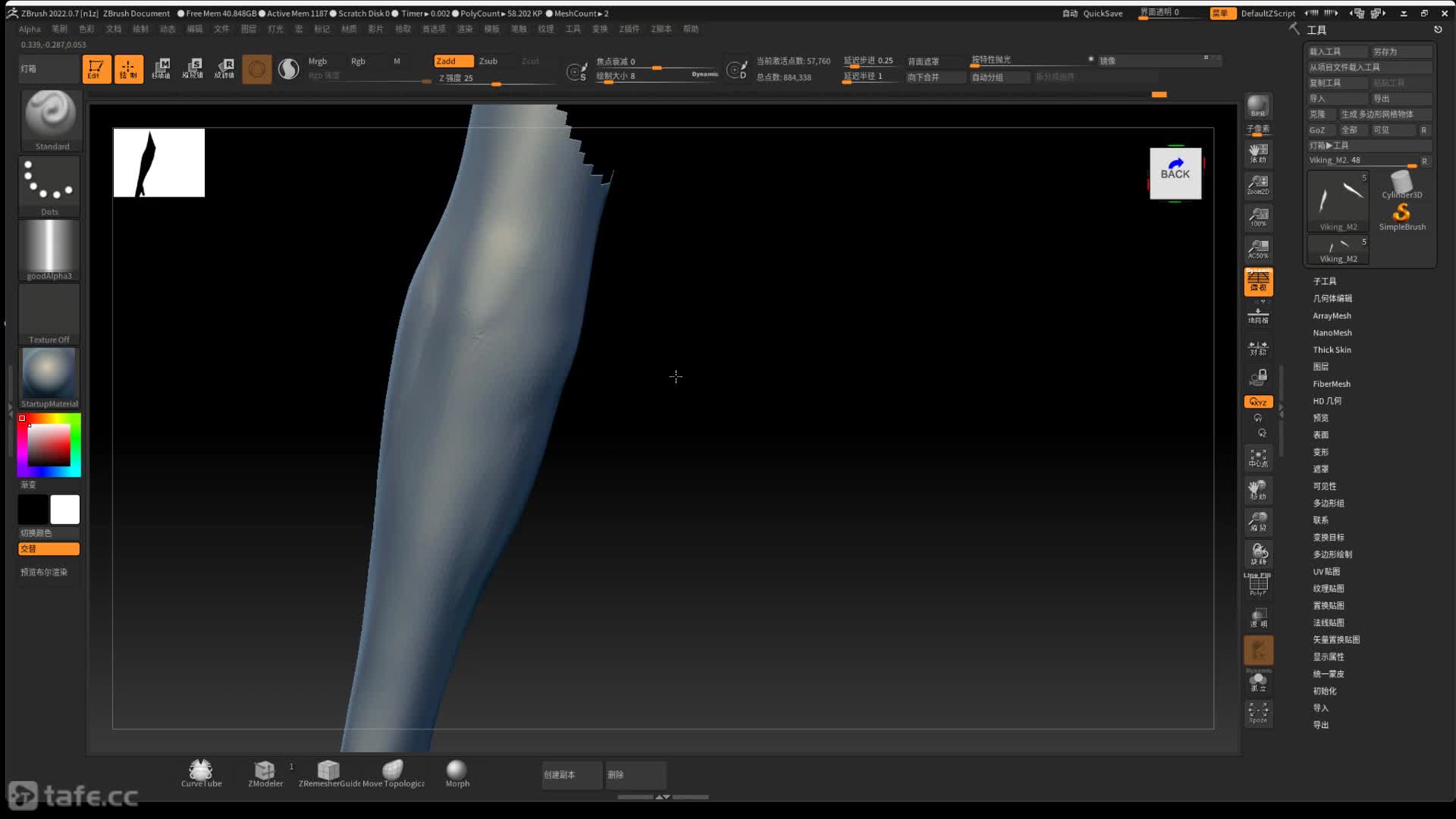The height and width of the screenshot is (819, 1456).
Task: Open the Standard brush selector
Action: tap(50, 120)
